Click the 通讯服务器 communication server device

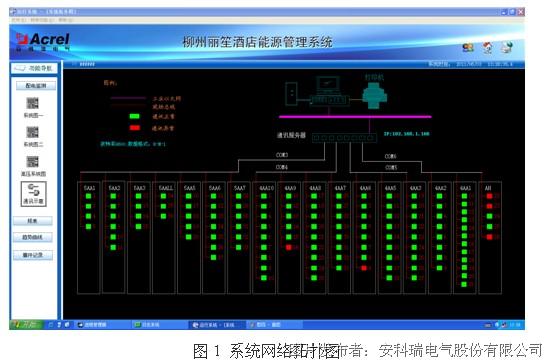pyautogui.click(x=344, y=138)
